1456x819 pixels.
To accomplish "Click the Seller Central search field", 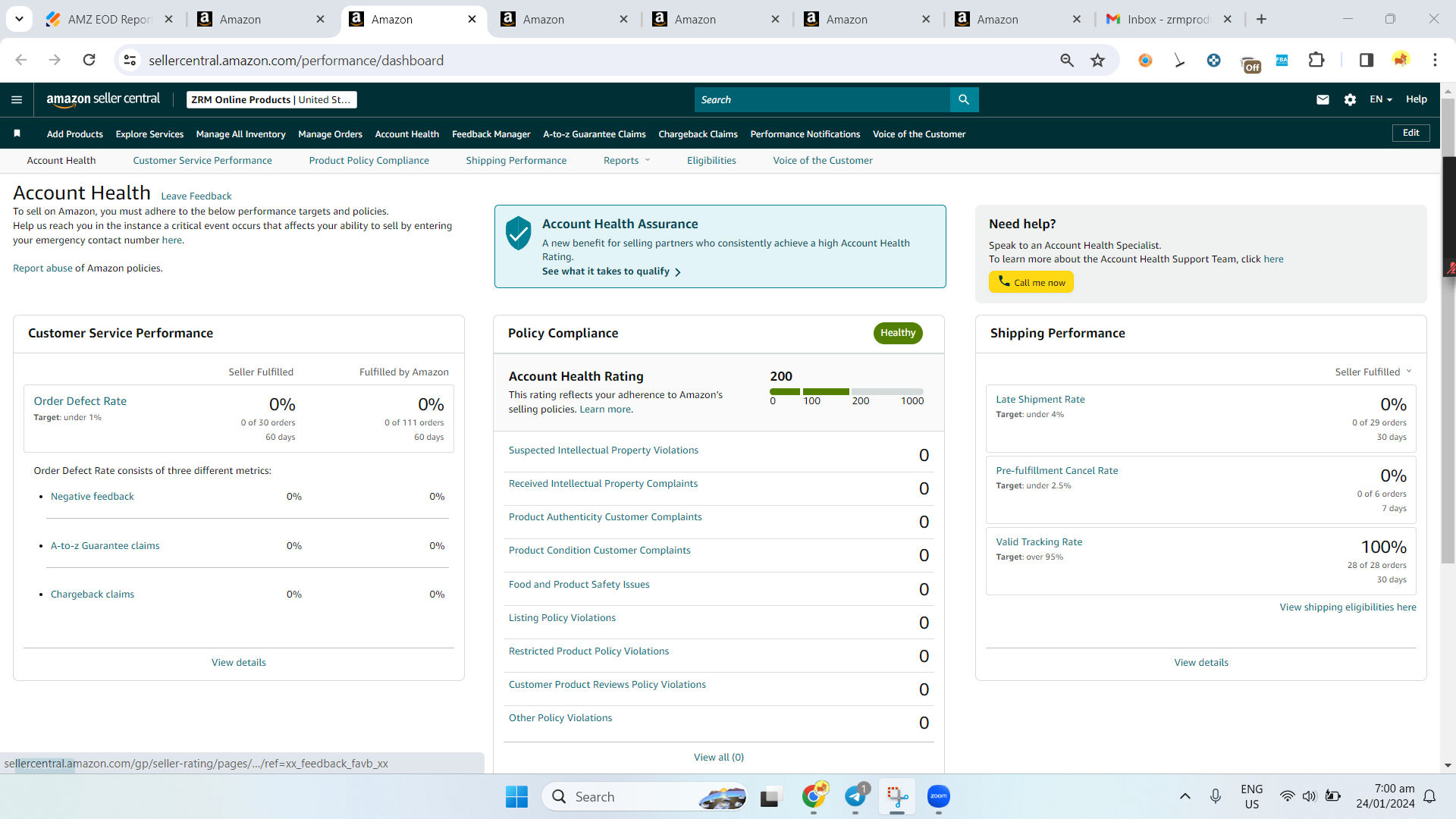I will tap(822, 99).
